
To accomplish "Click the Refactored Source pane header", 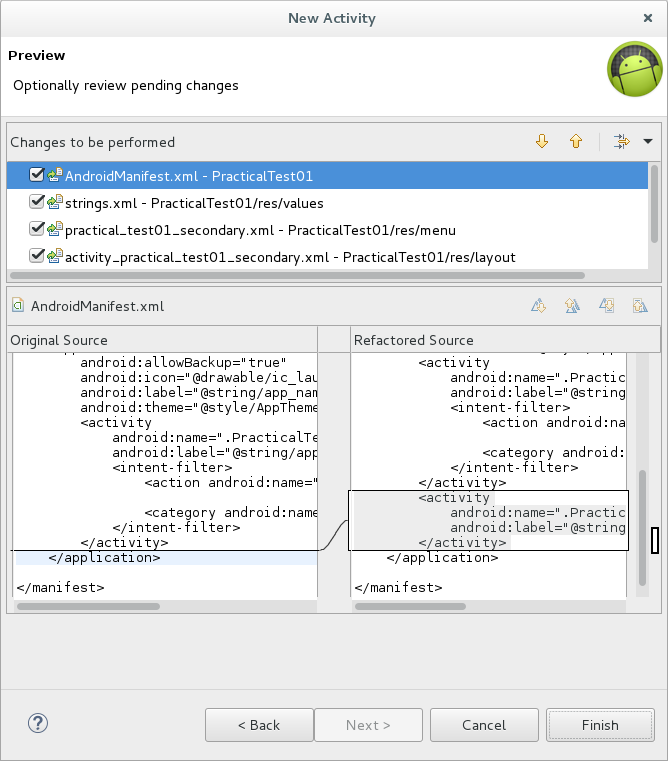I will (x=505, y=340).
